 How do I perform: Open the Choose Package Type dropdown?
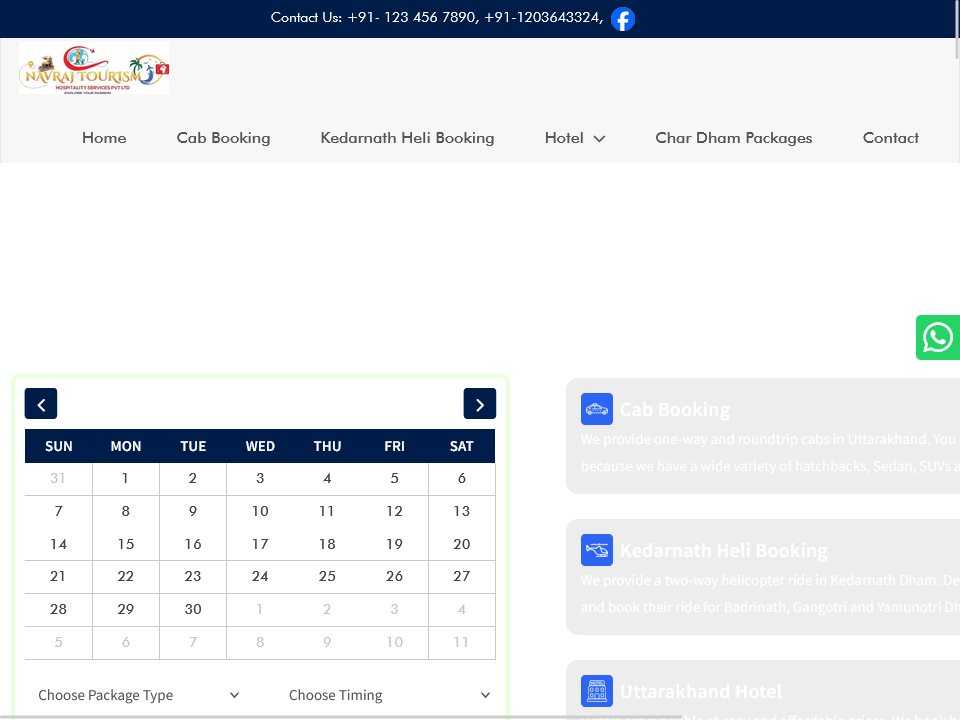(139, 695)
